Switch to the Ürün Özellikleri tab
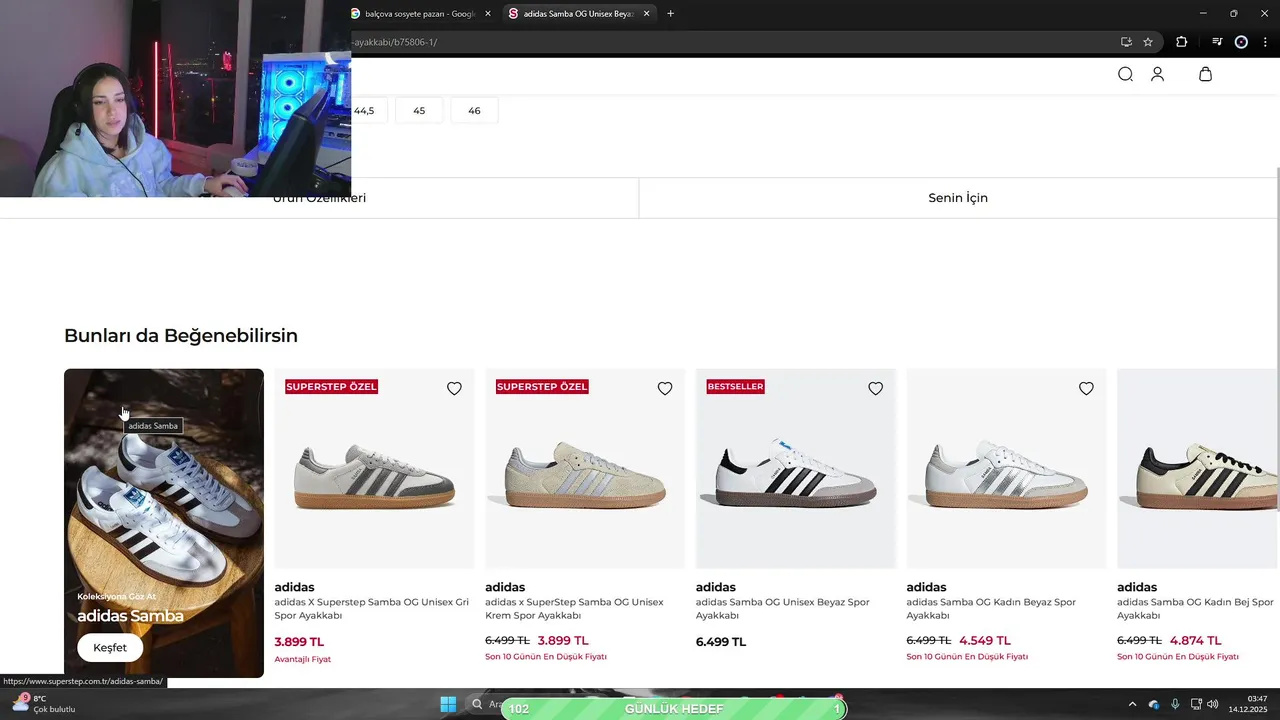The height and width of the screenshot is (720, 1280). pyautogui.click(x=319, y=198)
